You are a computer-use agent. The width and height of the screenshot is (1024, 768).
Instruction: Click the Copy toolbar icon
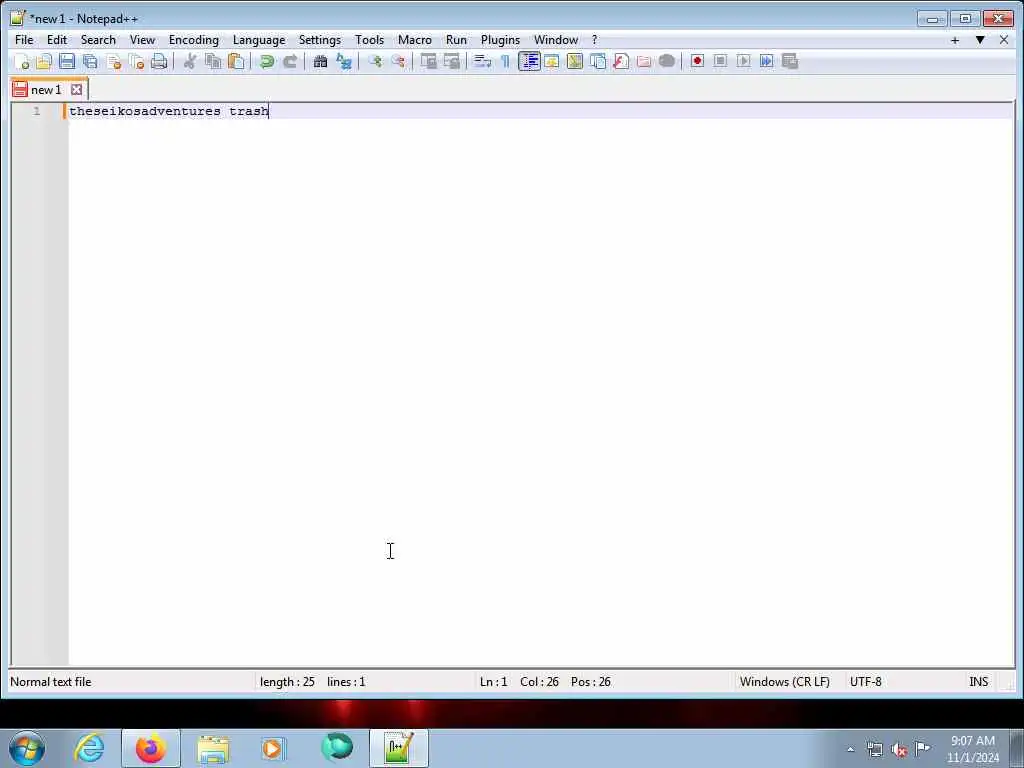click(213, 61)
